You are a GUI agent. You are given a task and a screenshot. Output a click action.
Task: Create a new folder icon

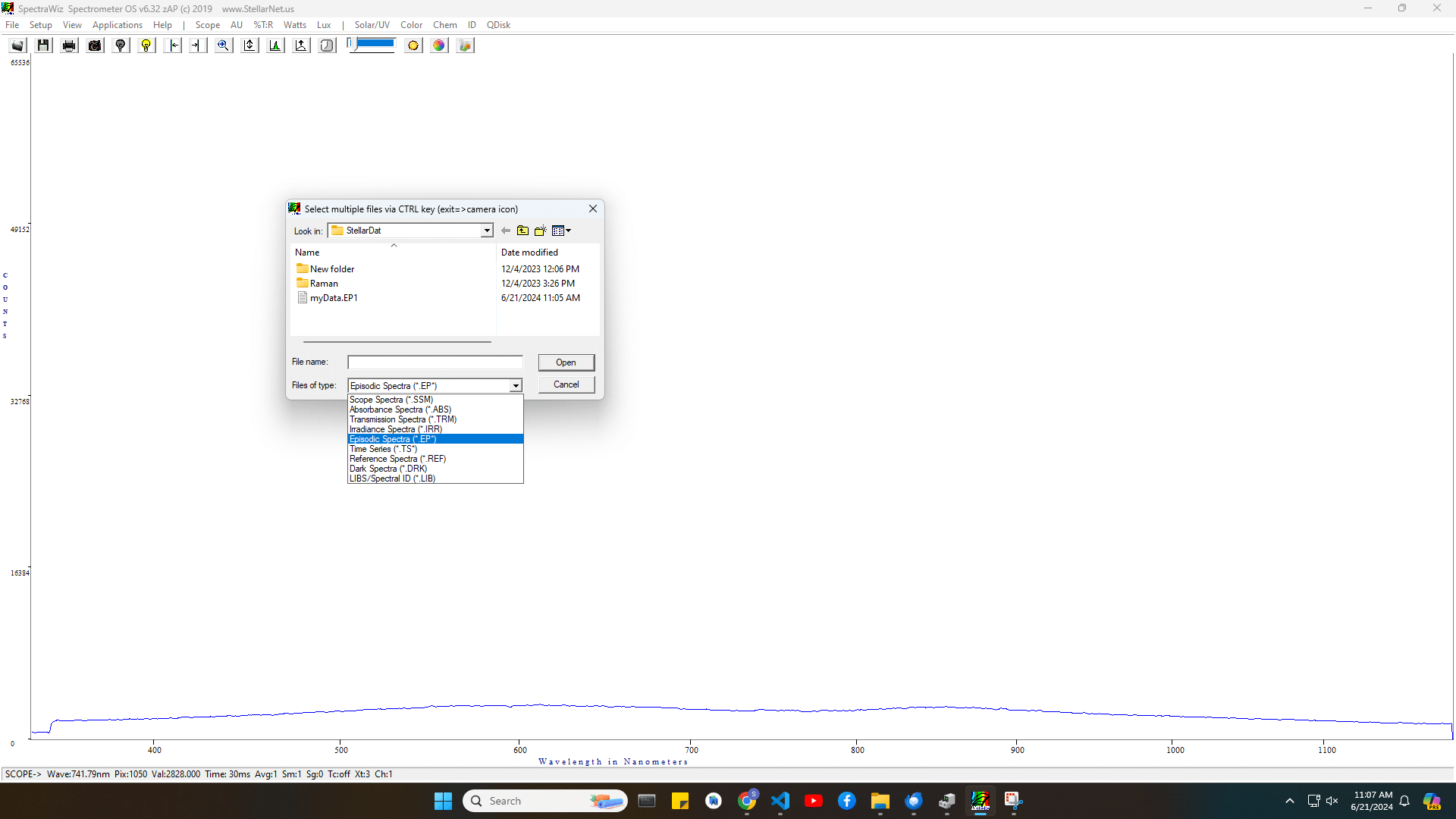pyautogui.click(x=540, y=231)
